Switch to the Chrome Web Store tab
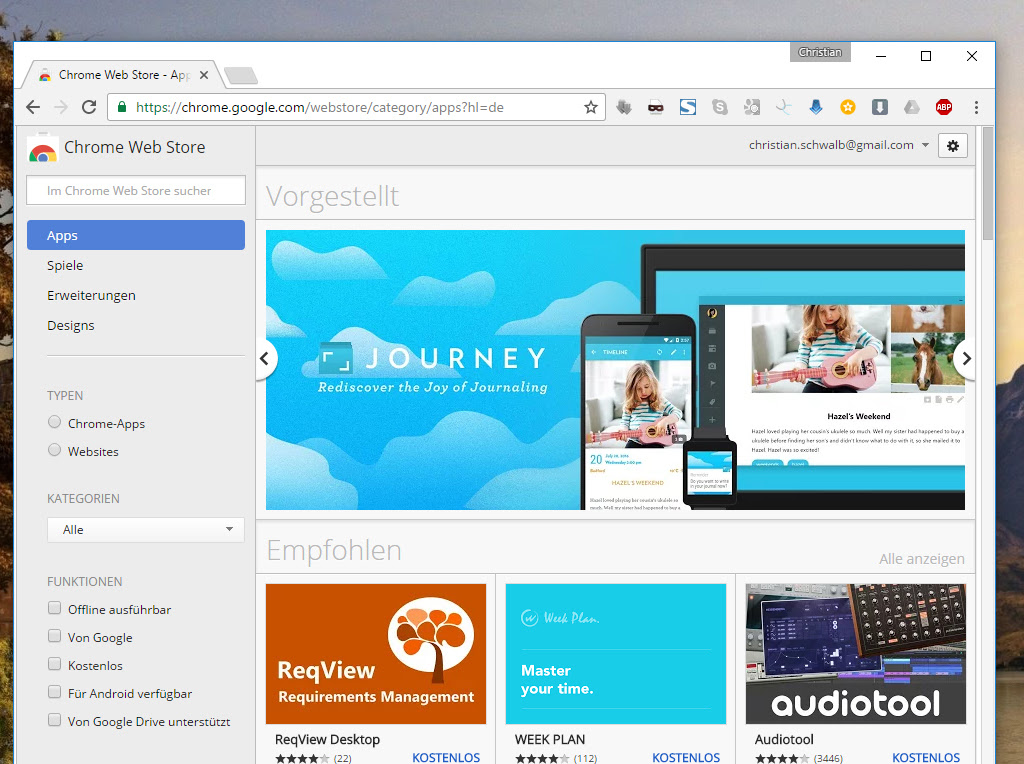The image size is (1024, 764). pos(124,75)
